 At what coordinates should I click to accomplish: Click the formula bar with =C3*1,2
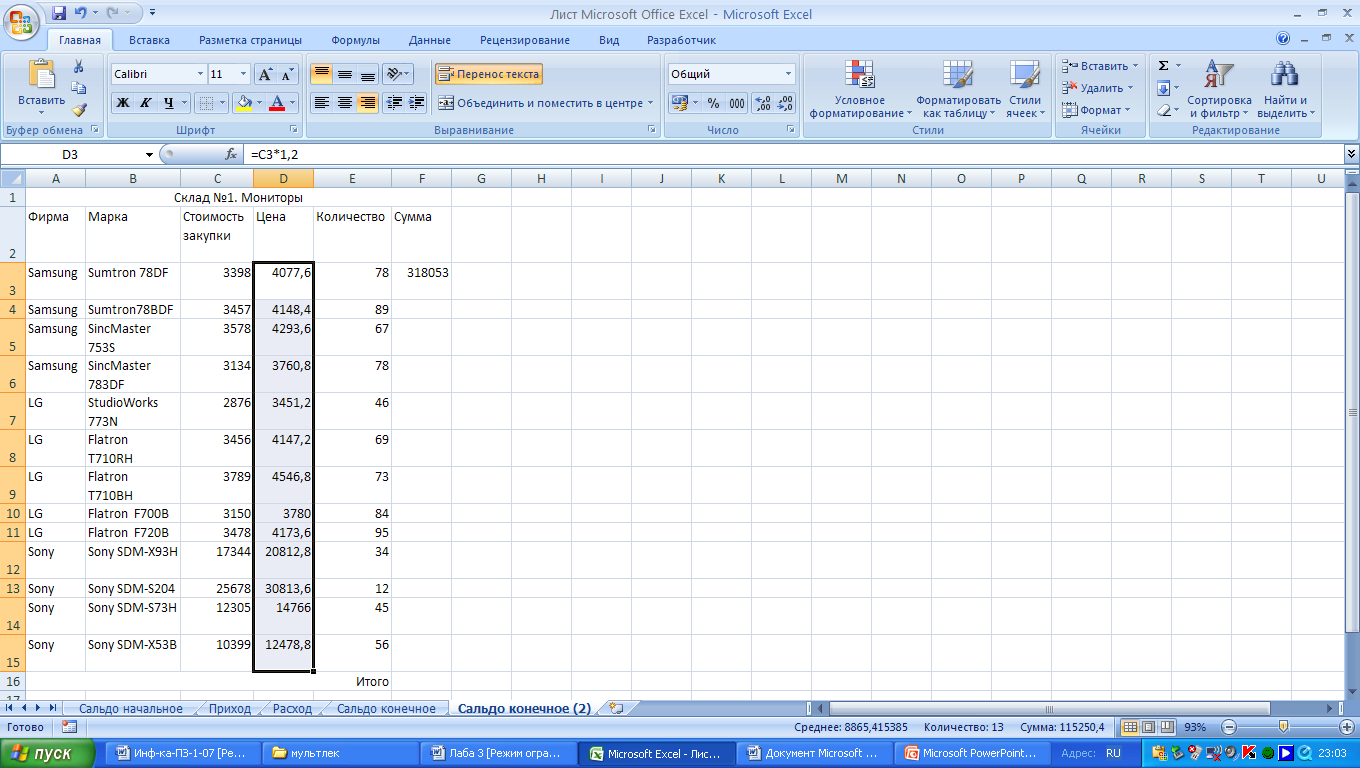(x=795, y=154)
